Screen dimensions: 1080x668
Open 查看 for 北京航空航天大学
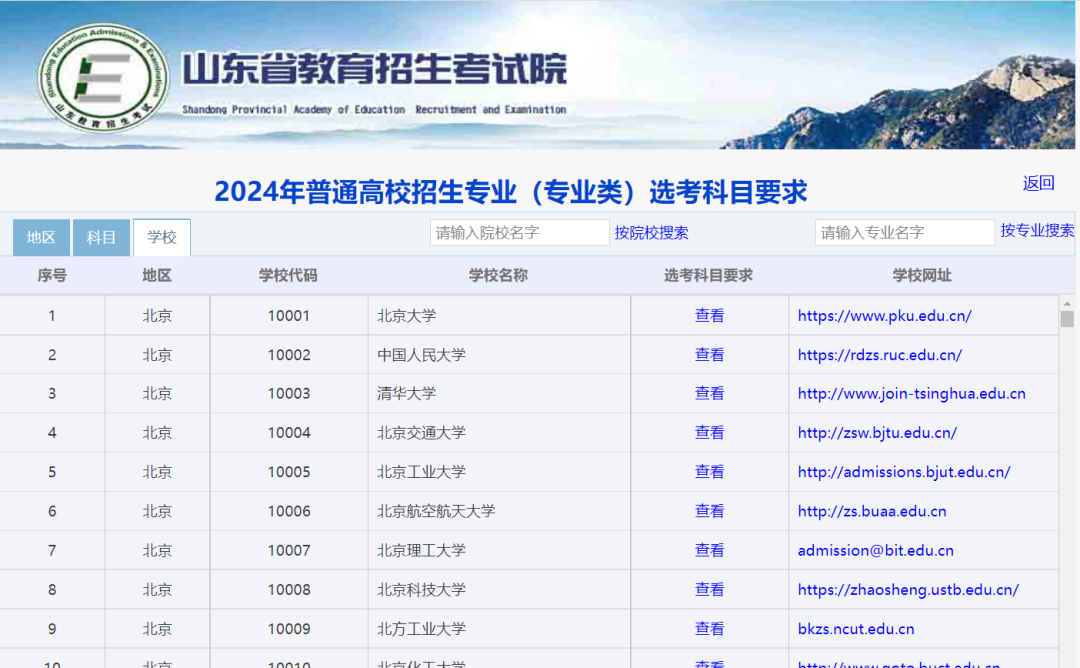[709, 511]
